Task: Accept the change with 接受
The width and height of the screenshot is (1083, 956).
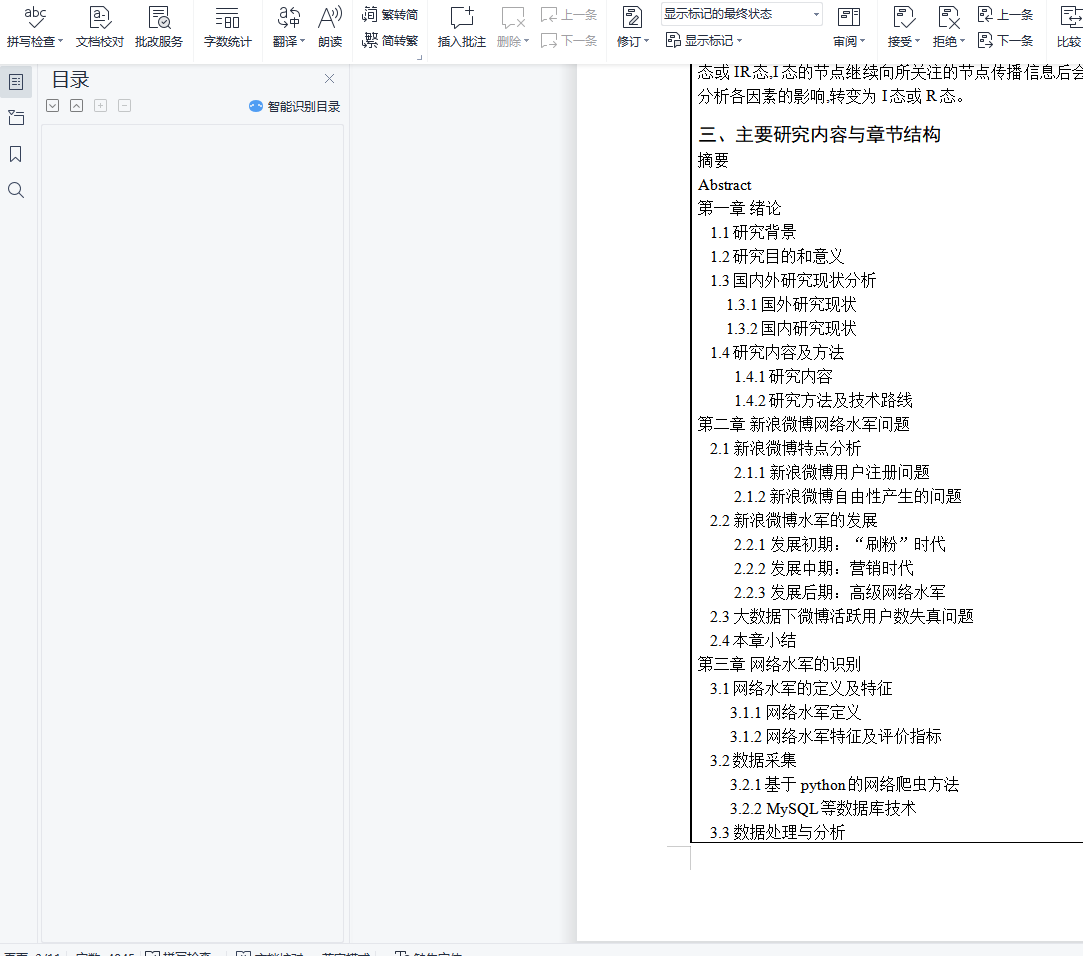Action: point(903,17)
